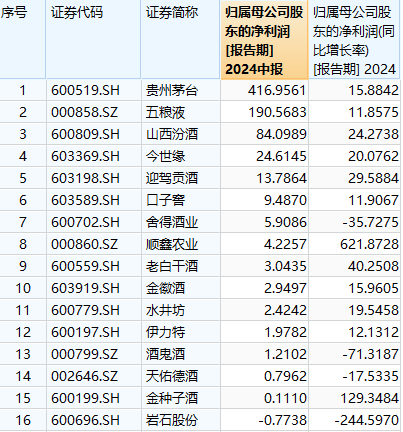This screenshot has height=432, width=403.
Task: Select stock code 000860.SZ
Action: (x=85, y=244)
